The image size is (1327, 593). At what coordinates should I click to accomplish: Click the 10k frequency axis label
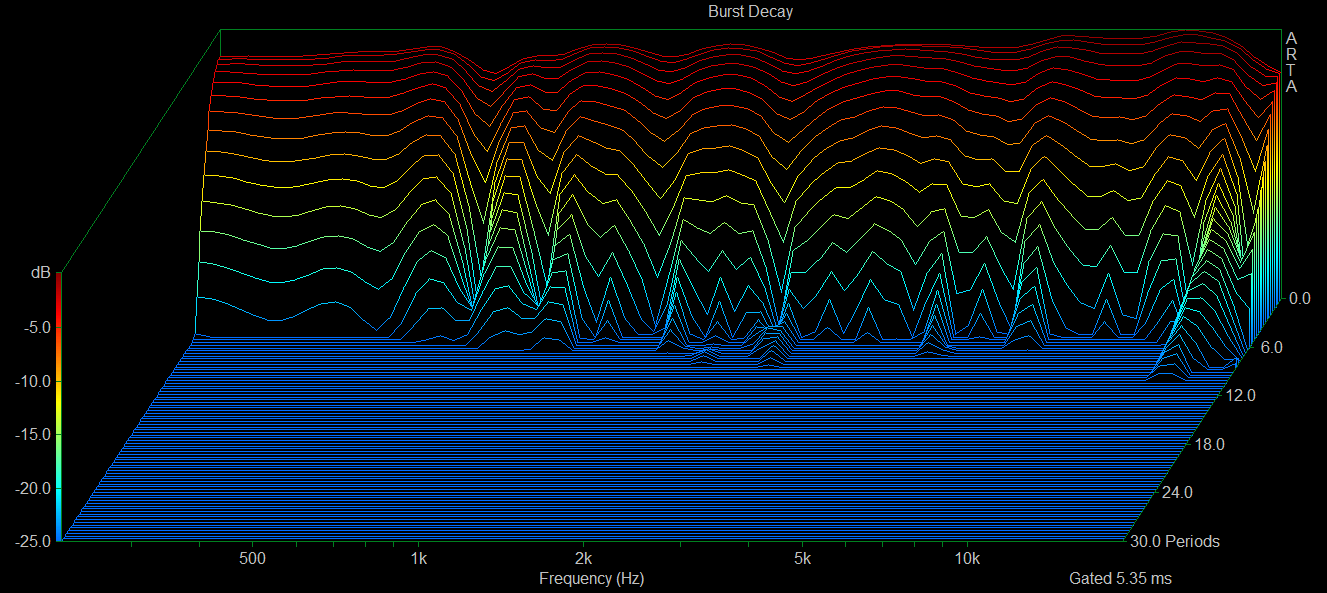tap(966, 557)
